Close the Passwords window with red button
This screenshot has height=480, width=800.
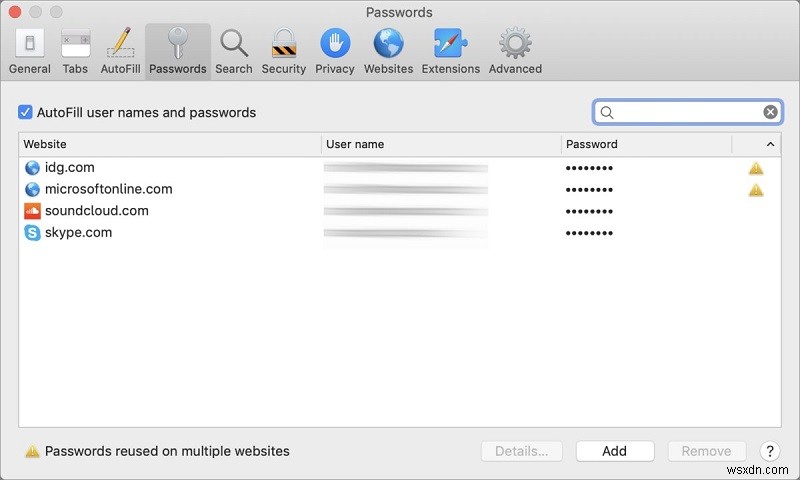point(15,12)
